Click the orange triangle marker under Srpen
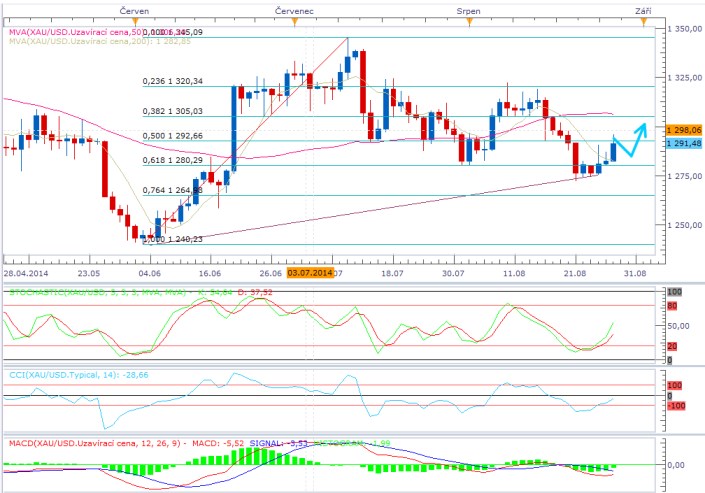 point(472,19)
